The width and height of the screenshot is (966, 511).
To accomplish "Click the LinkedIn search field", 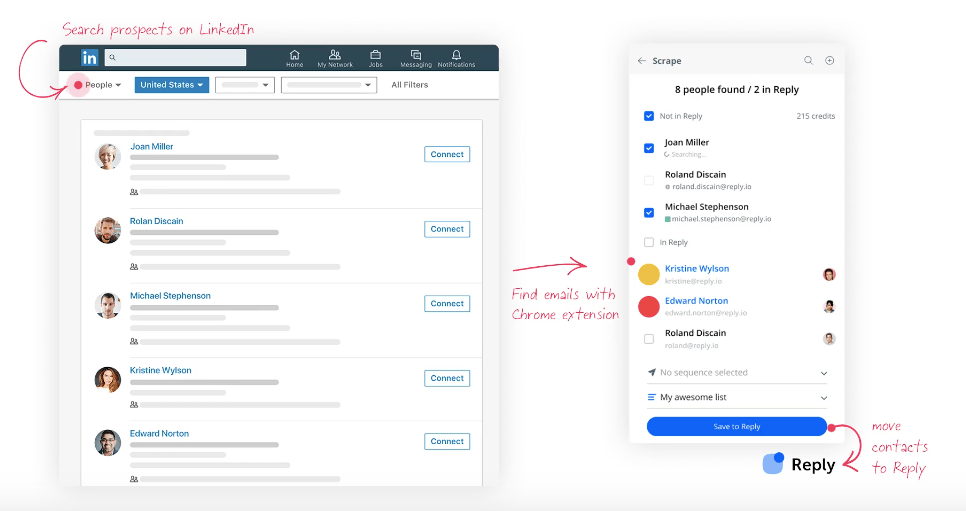I will coord(176,57).
